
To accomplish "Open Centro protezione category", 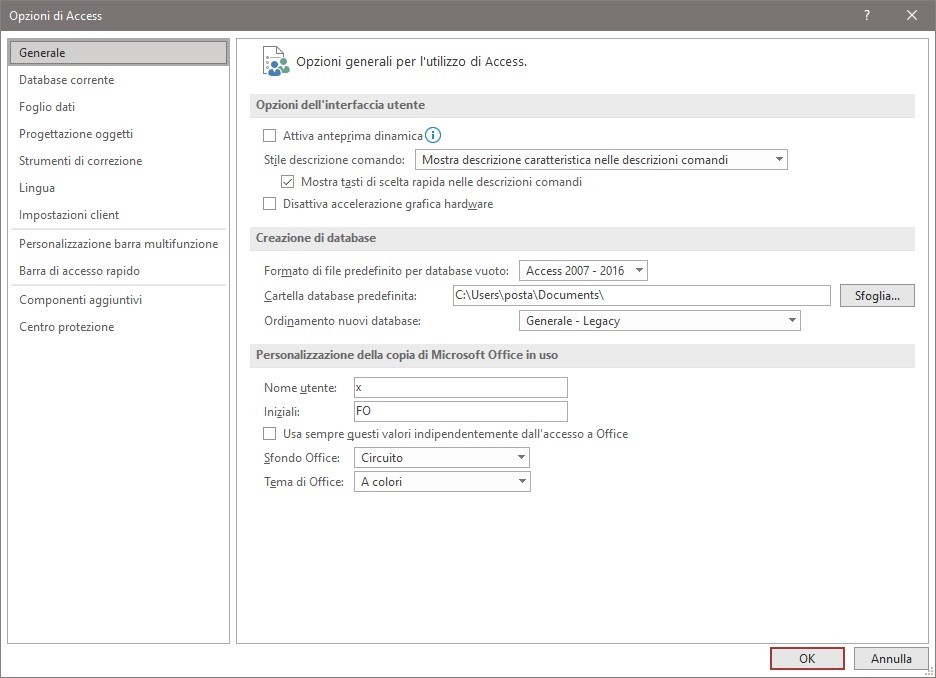I will 118,326.
